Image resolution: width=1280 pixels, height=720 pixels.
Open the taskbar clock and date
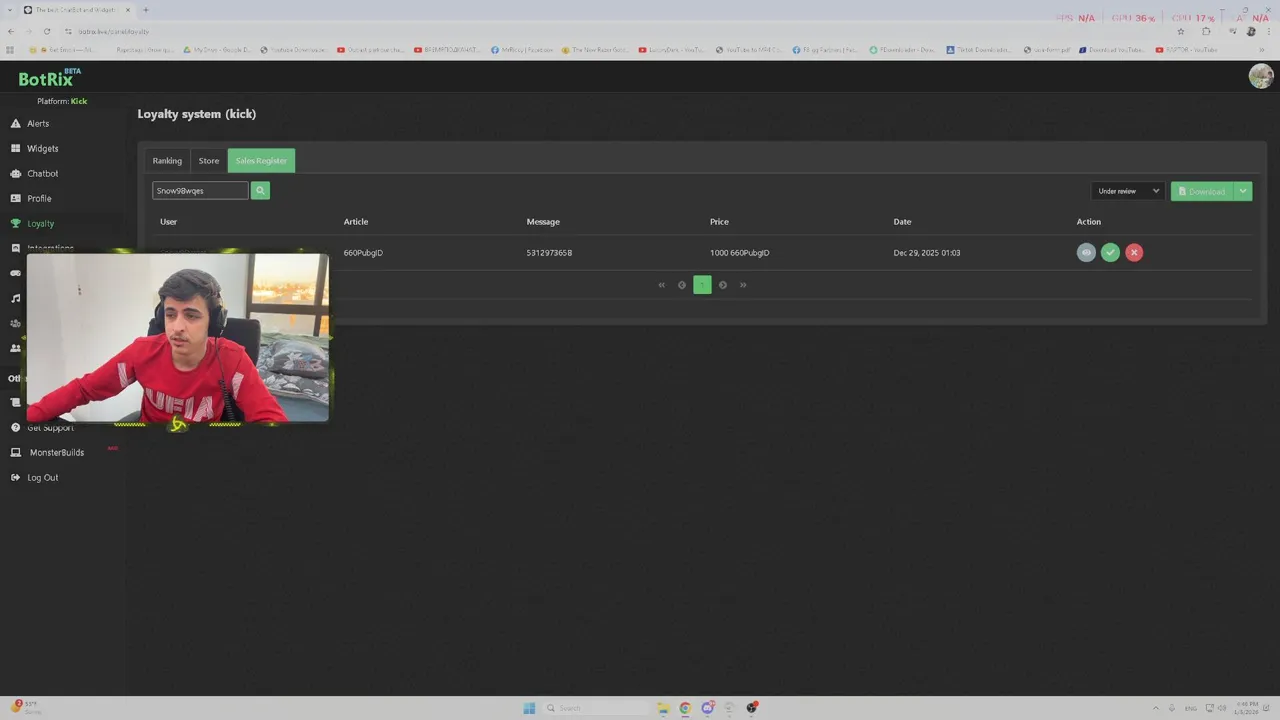[1247, 708]
